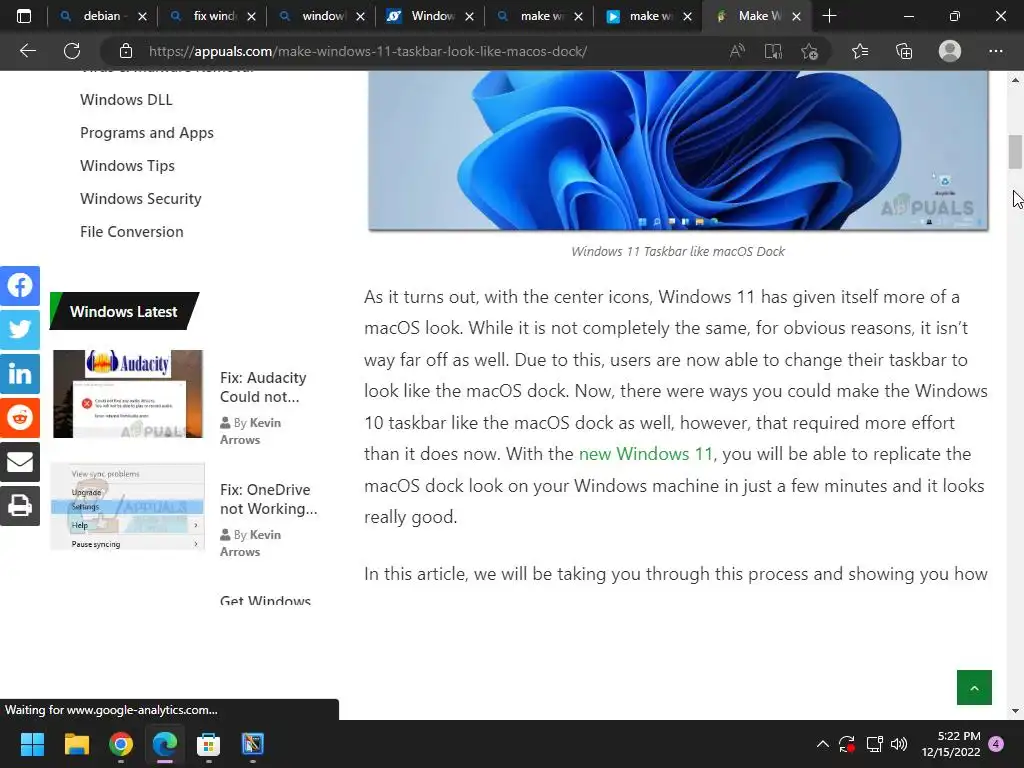Share article on Facebook

(20, 285)
